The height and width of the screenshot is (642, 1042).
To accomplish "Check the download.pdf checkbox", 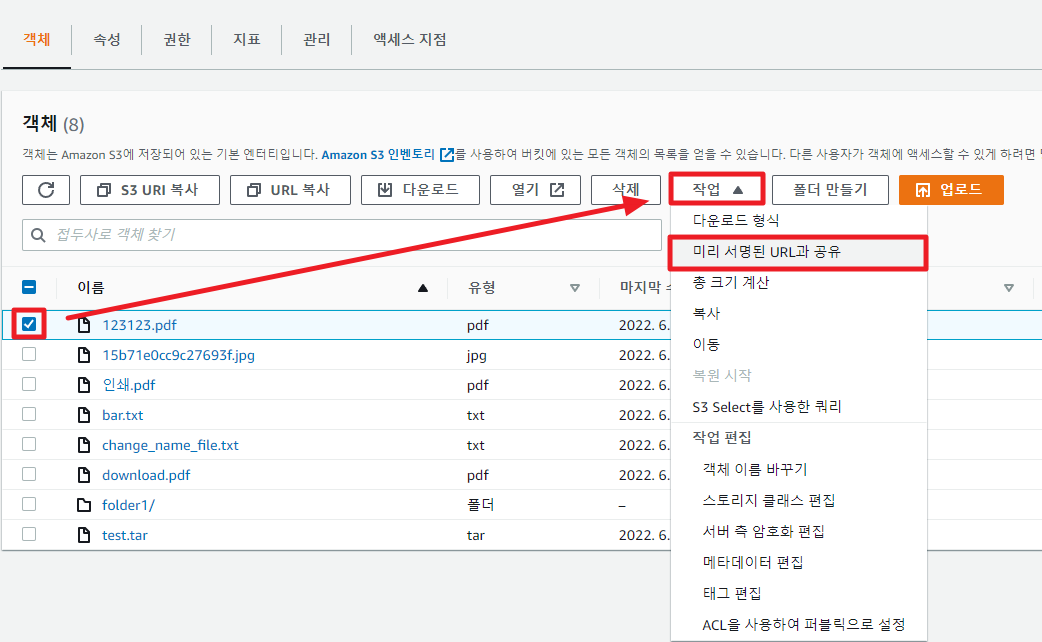I will pyautogui.click(x=29, y=474).
